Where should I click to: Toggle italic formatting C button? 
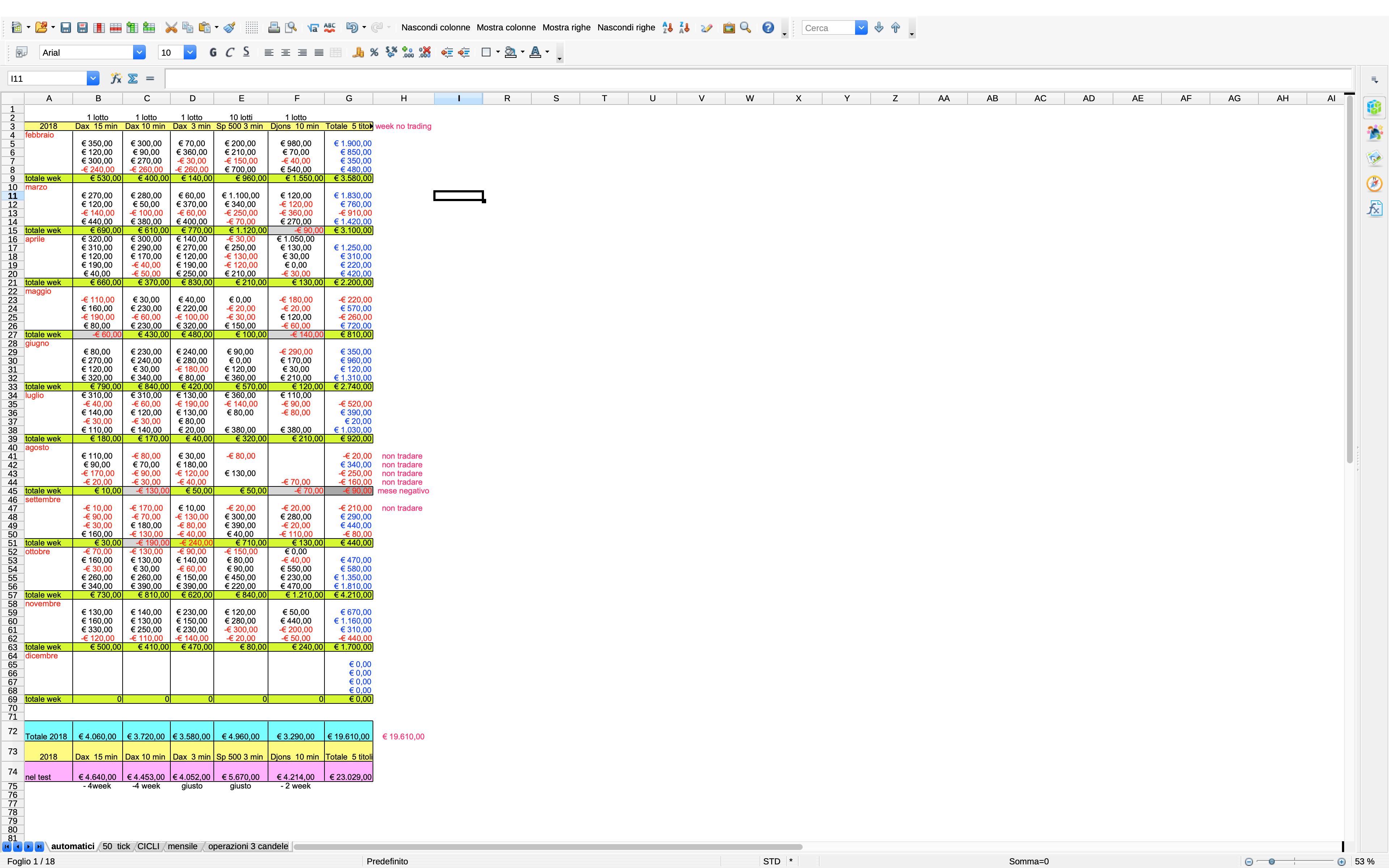coord(230,53)
